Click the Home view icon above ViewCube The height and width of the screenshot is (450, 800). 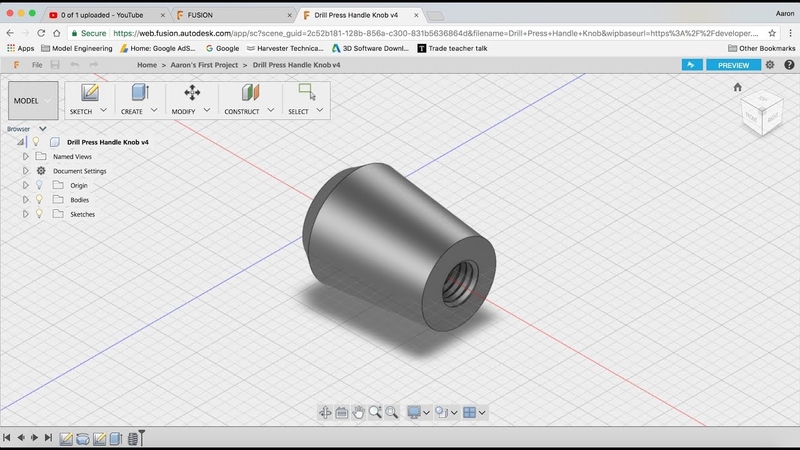pos(737,87)
